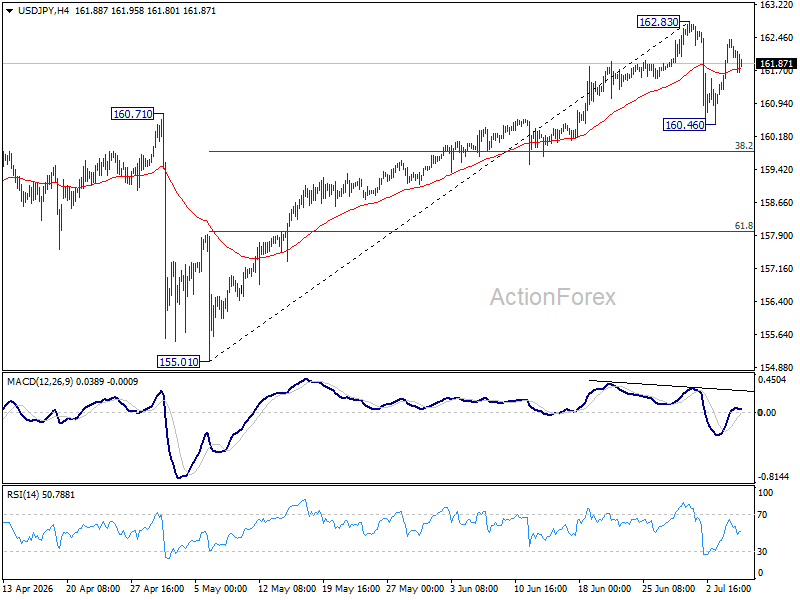Select the 3 Jun 08:00 time label
This screenshot has height=600, width=800.
(474, 589)
